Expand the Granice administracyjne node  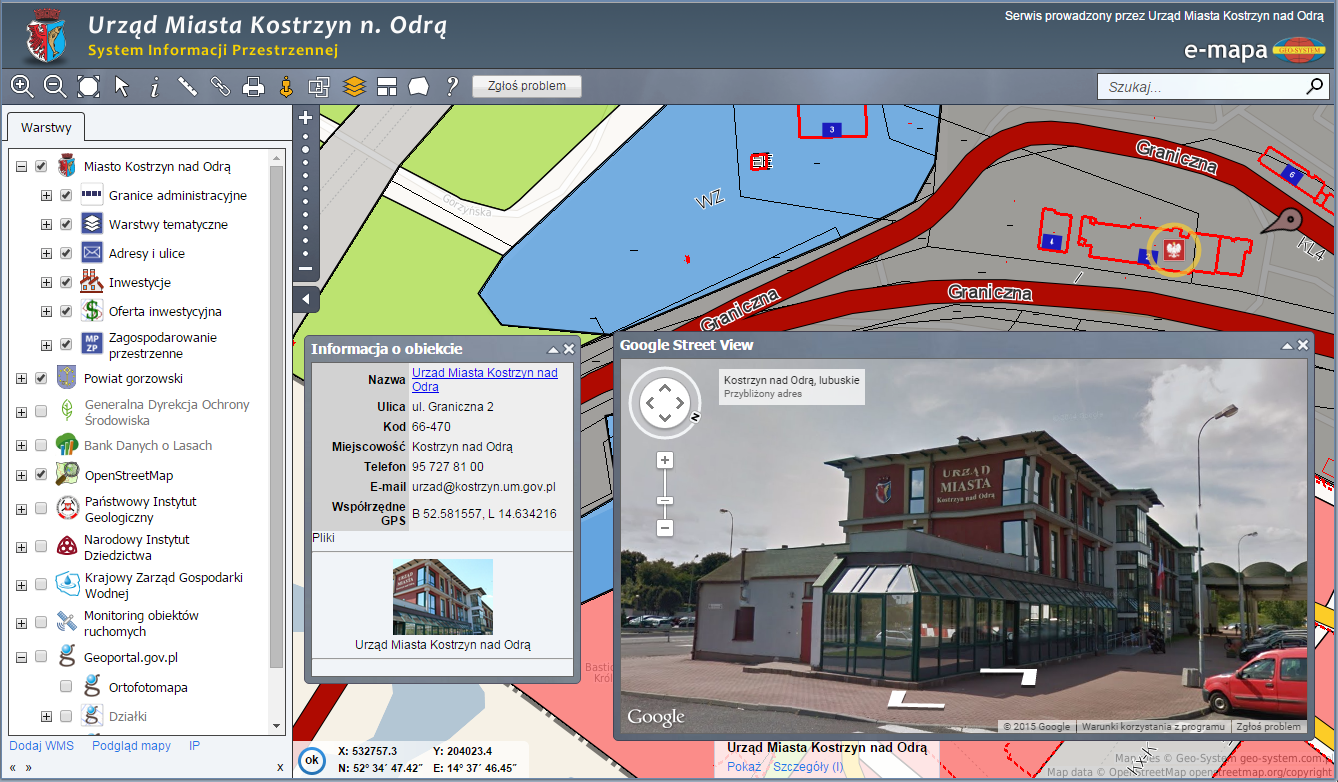tap(46, 196)
